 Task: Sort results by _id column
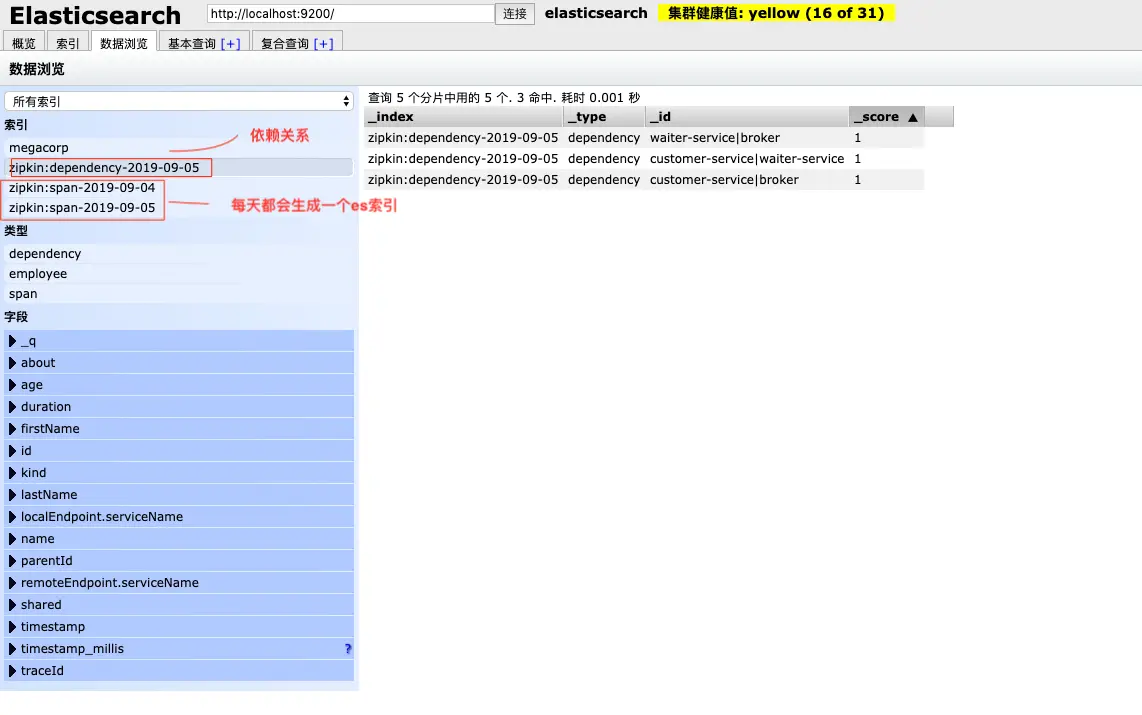coord(747,116)
